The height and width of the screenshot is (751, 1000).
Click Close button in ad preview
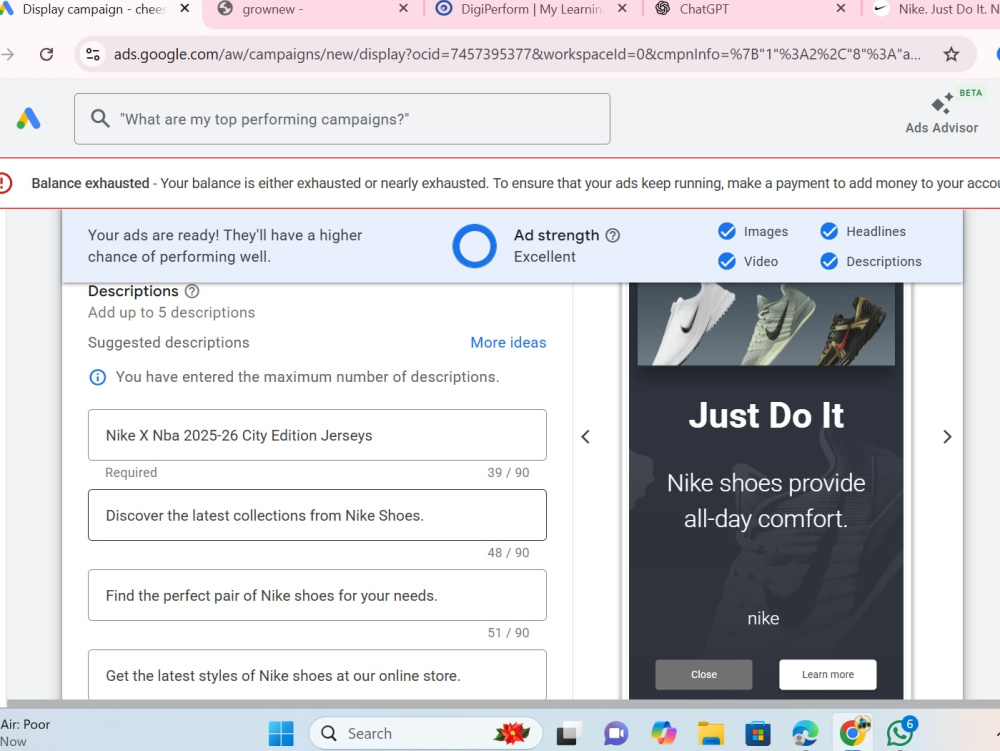pos(703,674)
